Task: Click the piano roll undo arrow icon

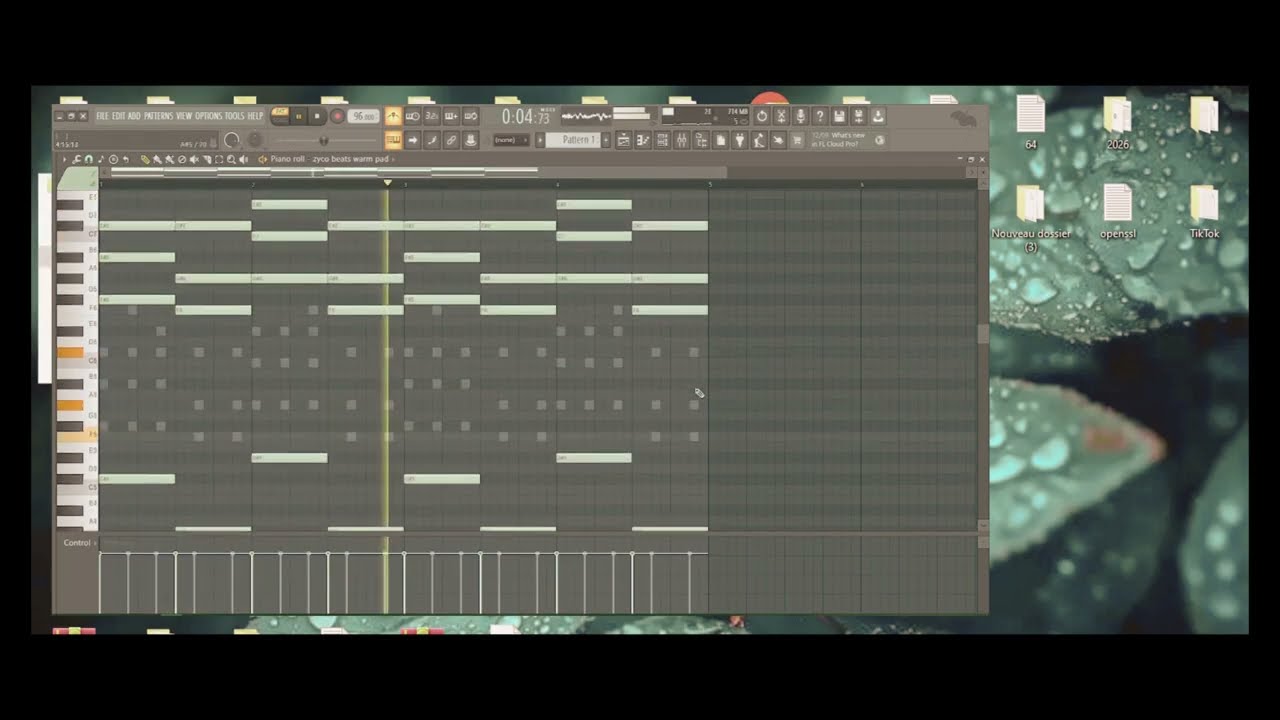Action: 126,159
